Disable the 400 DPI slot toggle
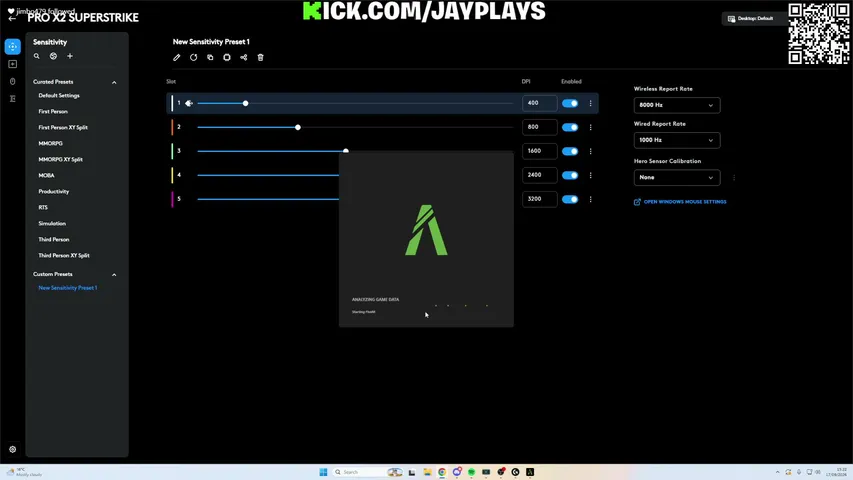 click(x=570, y=103)
